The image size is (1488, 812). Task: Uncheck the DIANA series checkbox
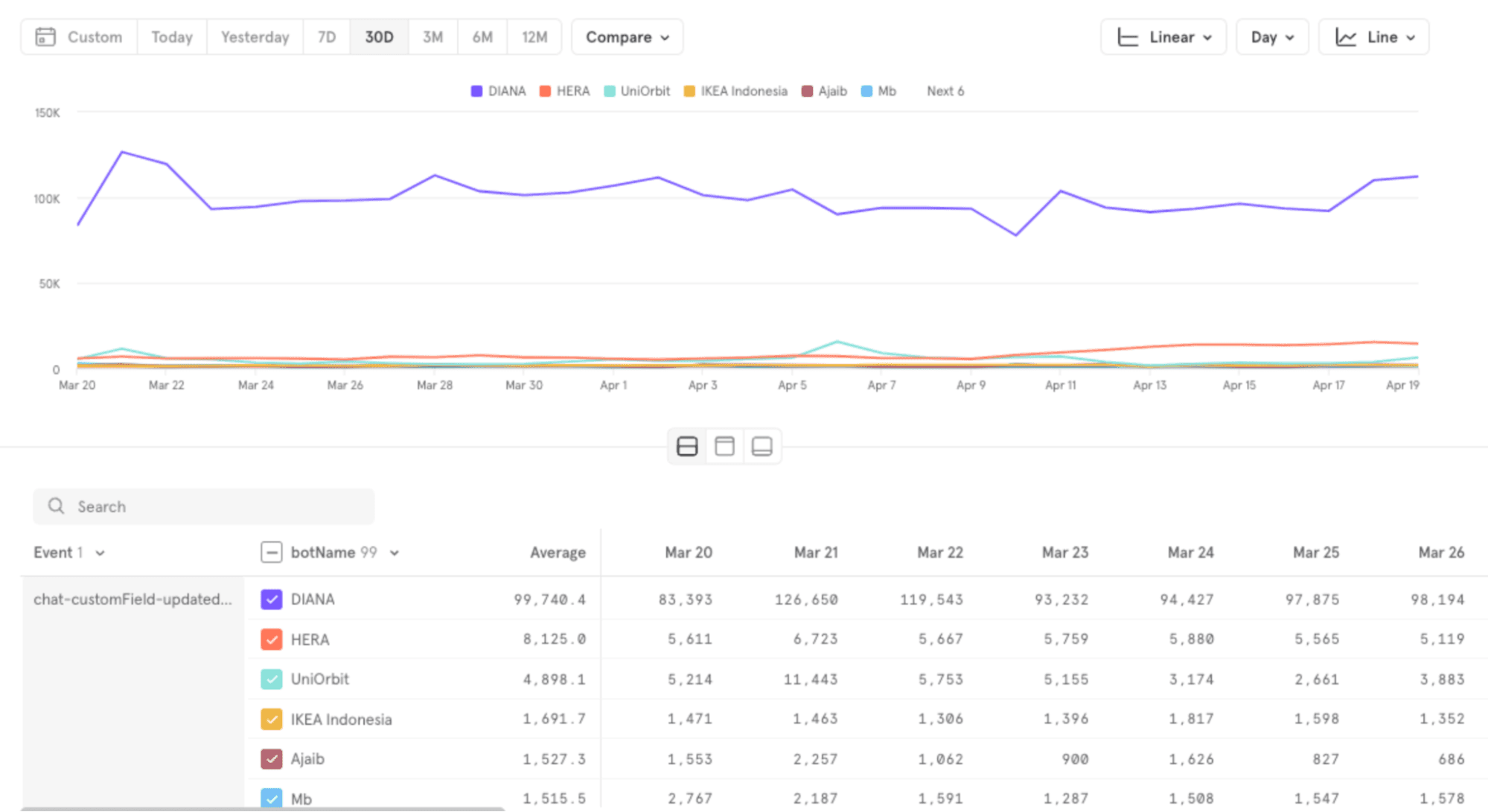(271, 599)
